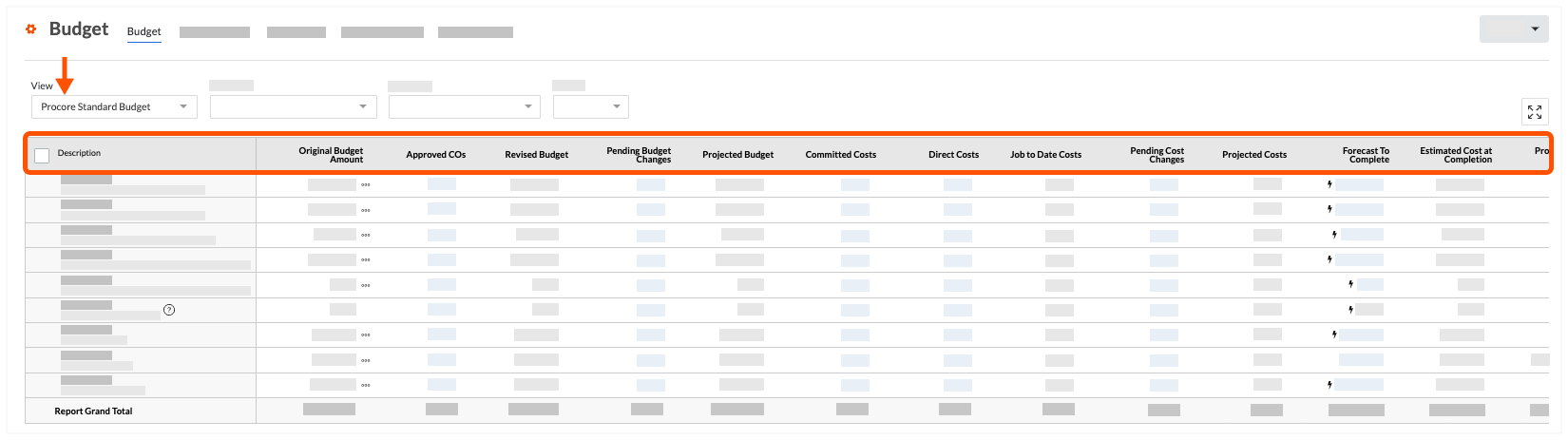Click the Projected Costs column header
Screen dimensions: 1568x440
click(x=1254, y=155)
